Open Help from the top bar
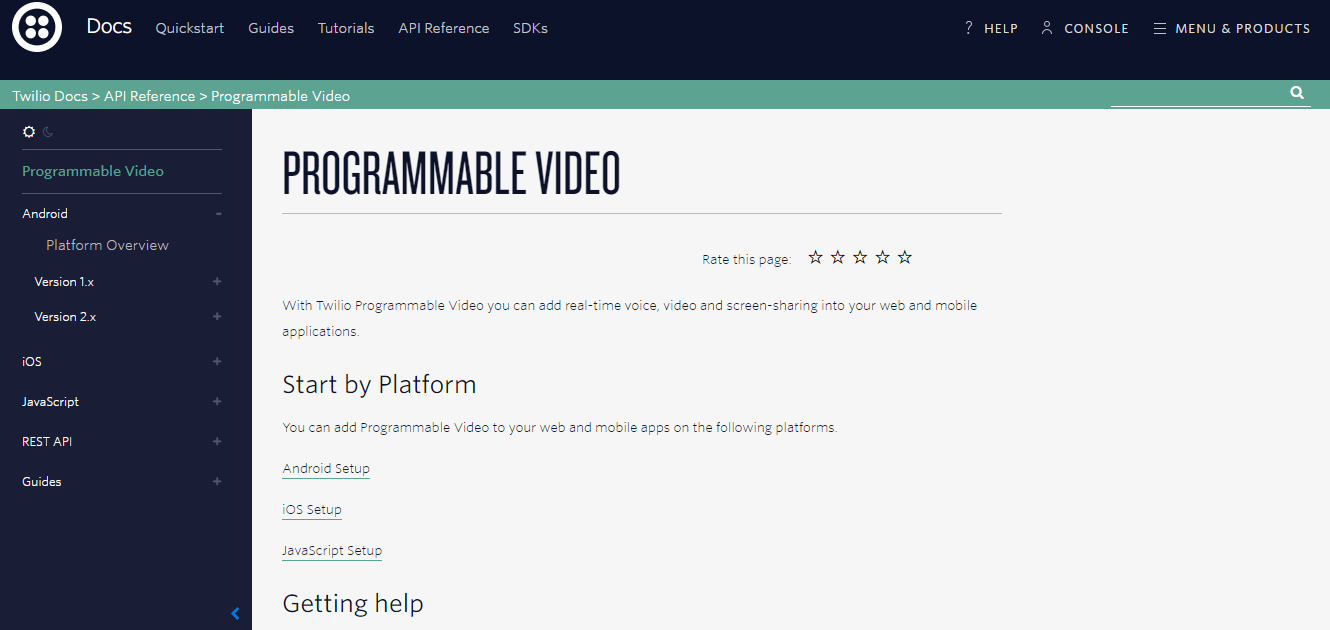 click(x=991, y=29)
